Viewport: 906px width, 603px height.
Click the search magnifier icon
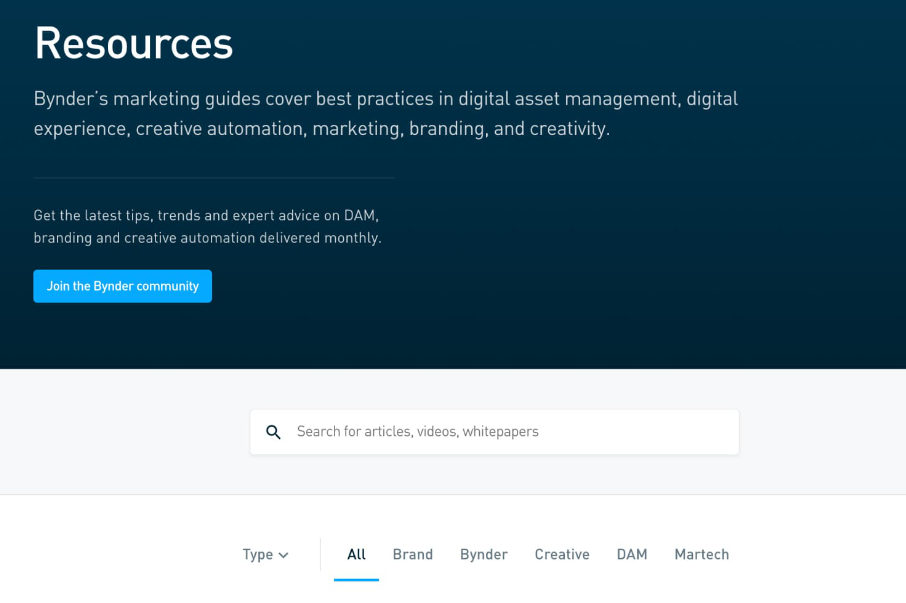pos(273,432)
